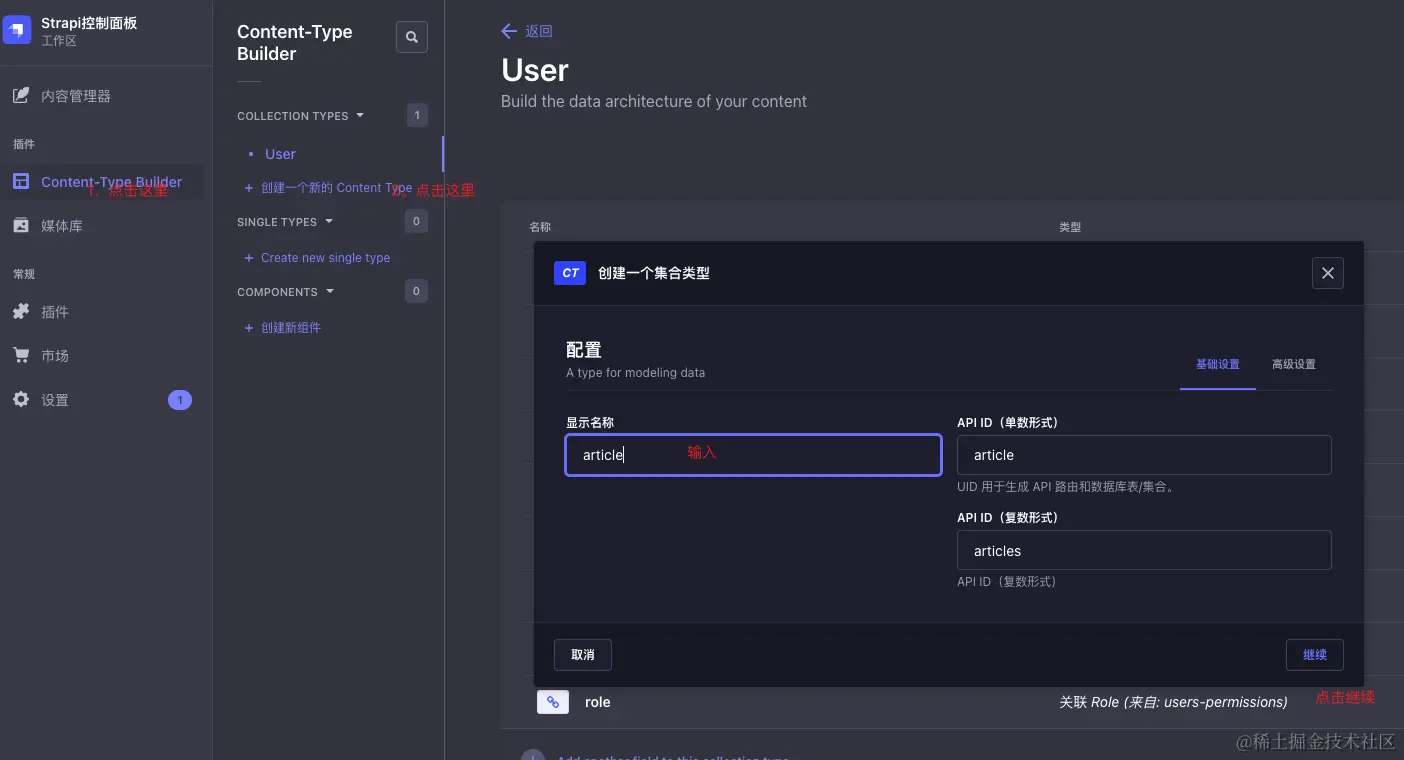Open Content-Type Builder in the sidebar

[102, 182]
